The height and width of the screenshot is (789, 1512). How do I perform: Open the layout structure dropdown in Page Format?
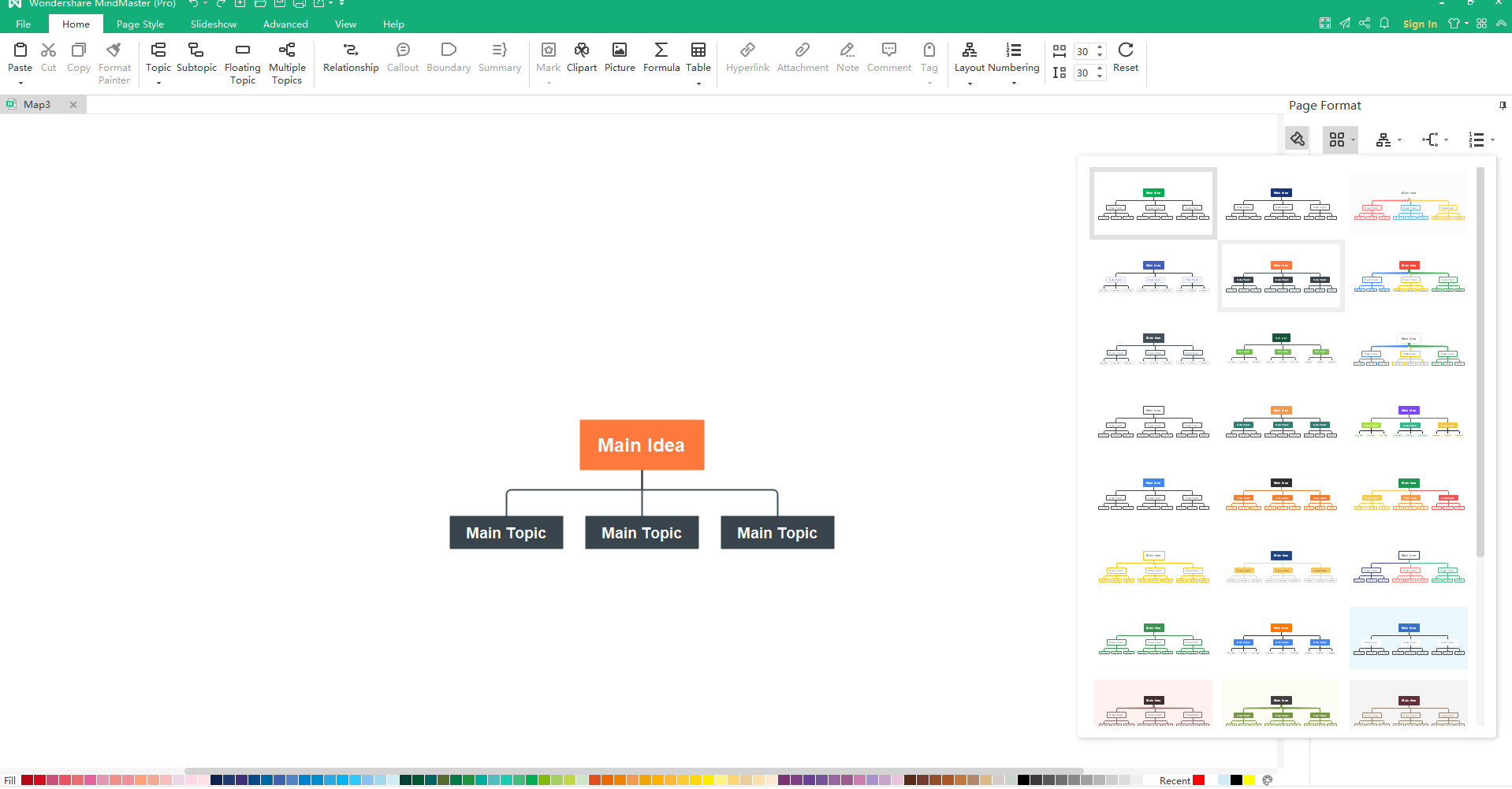tap(1388, 140)
